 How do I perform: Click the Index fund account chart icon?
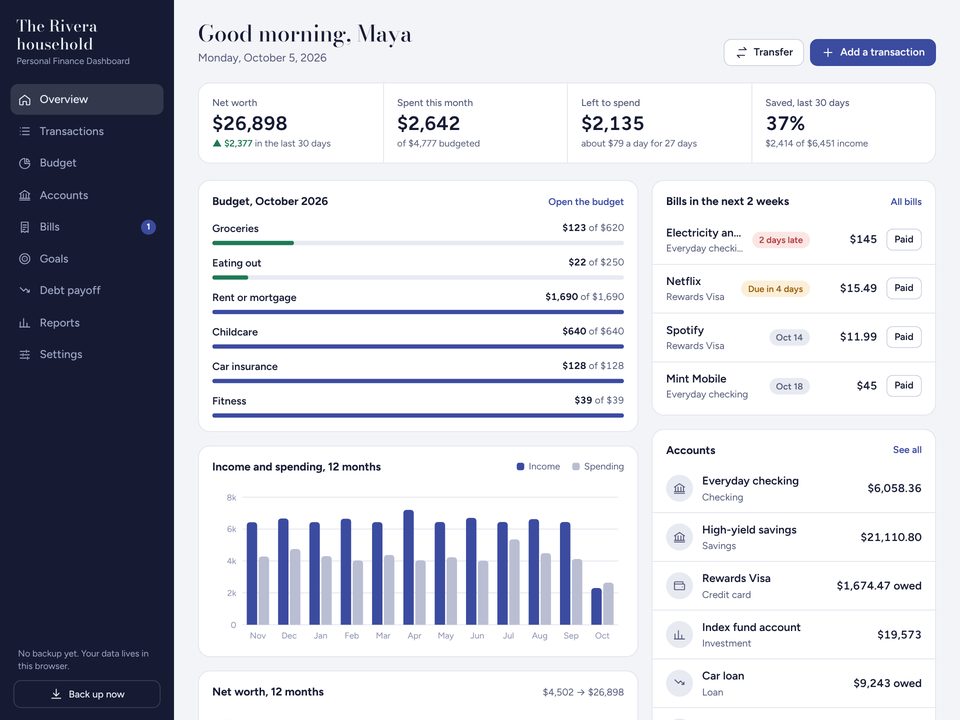click(679, 635)
